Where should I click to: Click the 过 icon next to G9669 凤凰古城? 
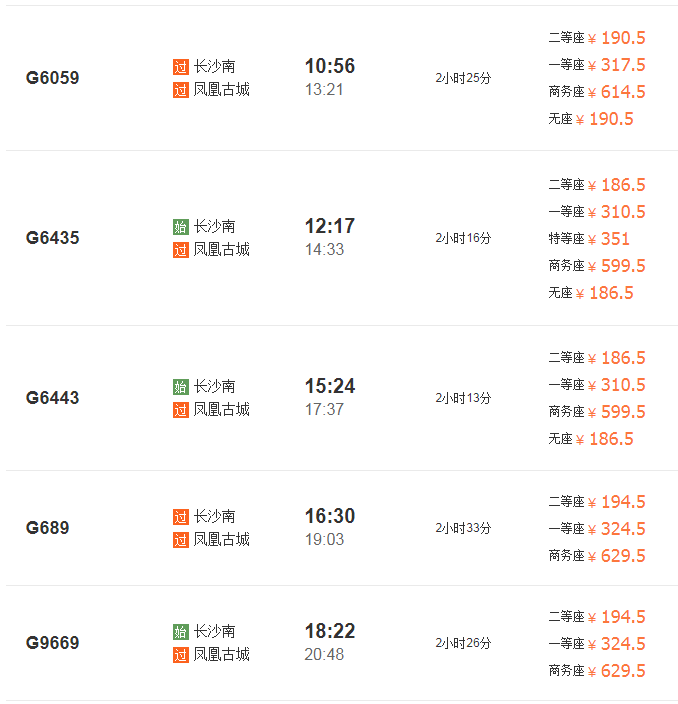point(180,655)
